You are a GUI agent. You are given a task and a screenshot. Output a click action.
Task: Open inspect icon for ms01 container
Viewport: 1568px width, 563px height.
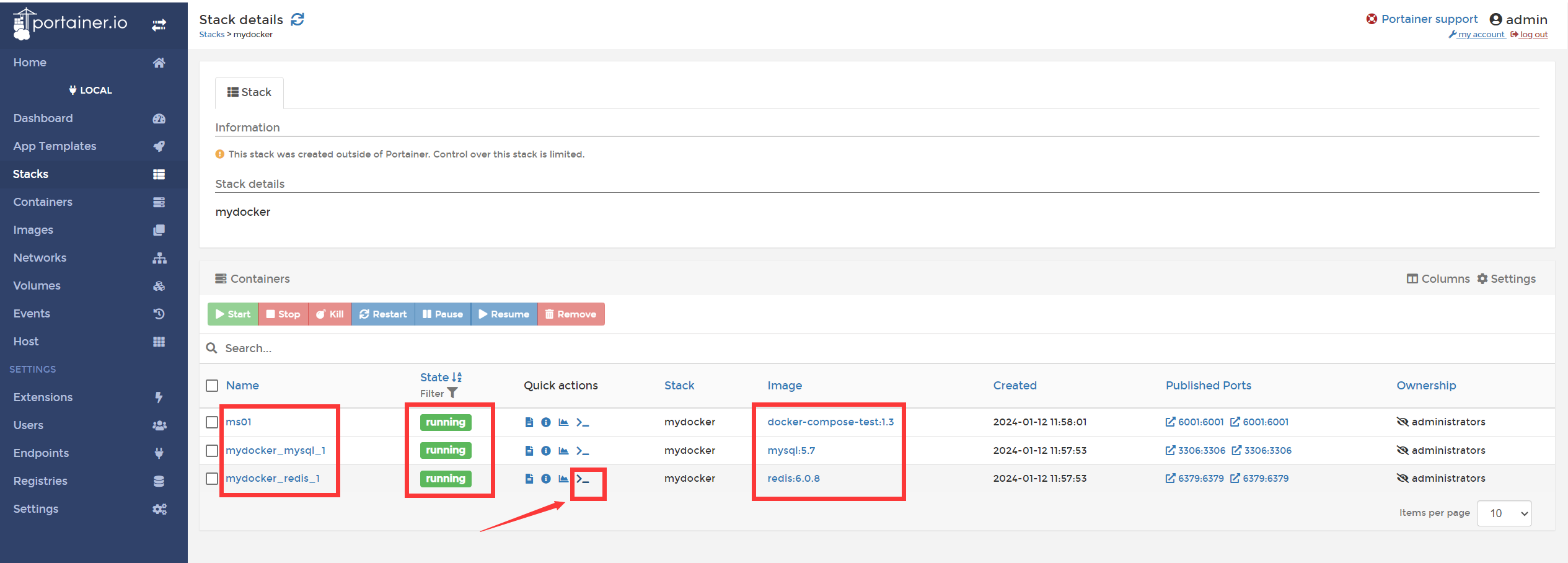click(x=546, y=422)
